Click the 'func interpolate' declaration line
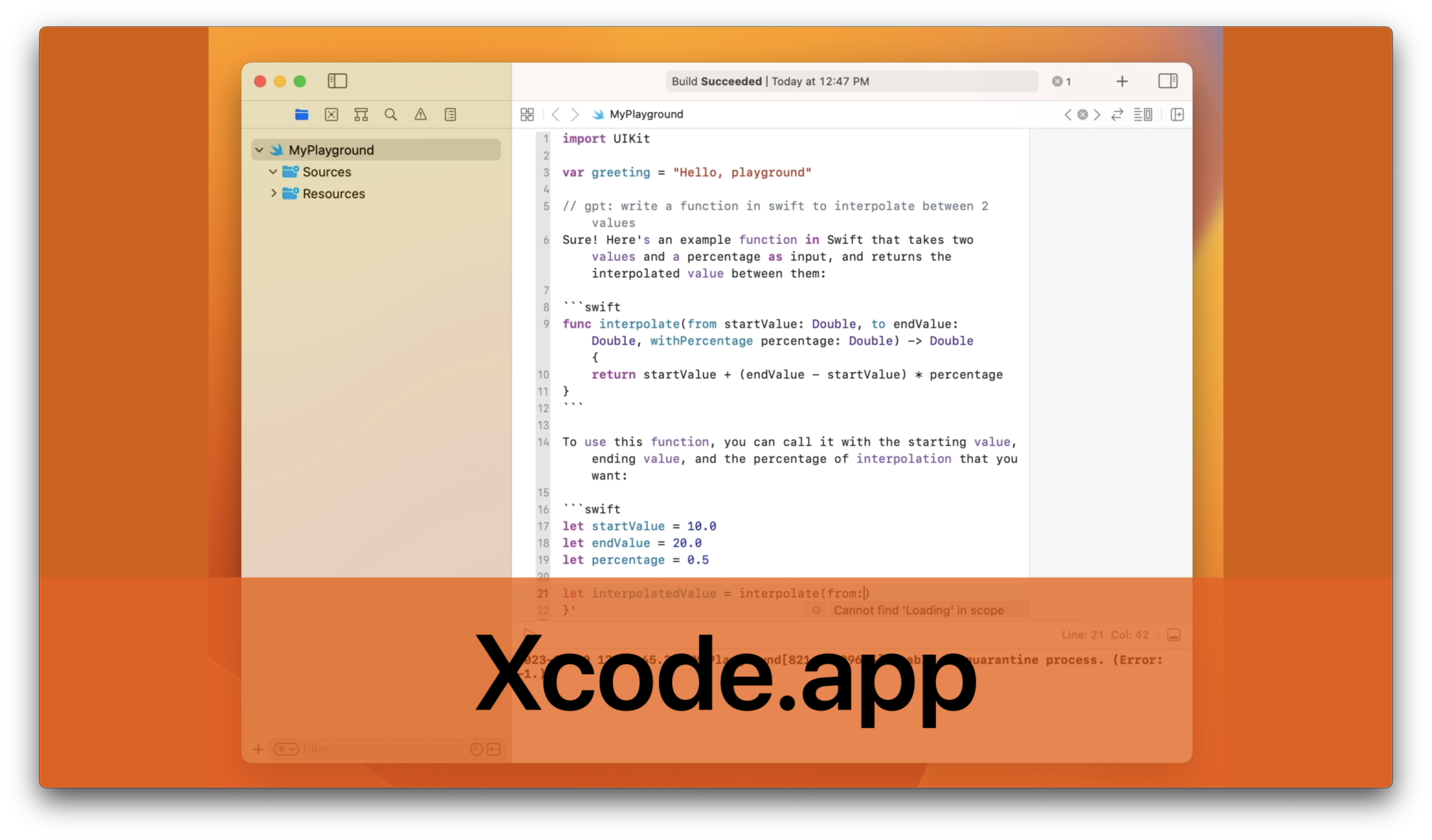1432x840 pixels. tap(760, 324)
